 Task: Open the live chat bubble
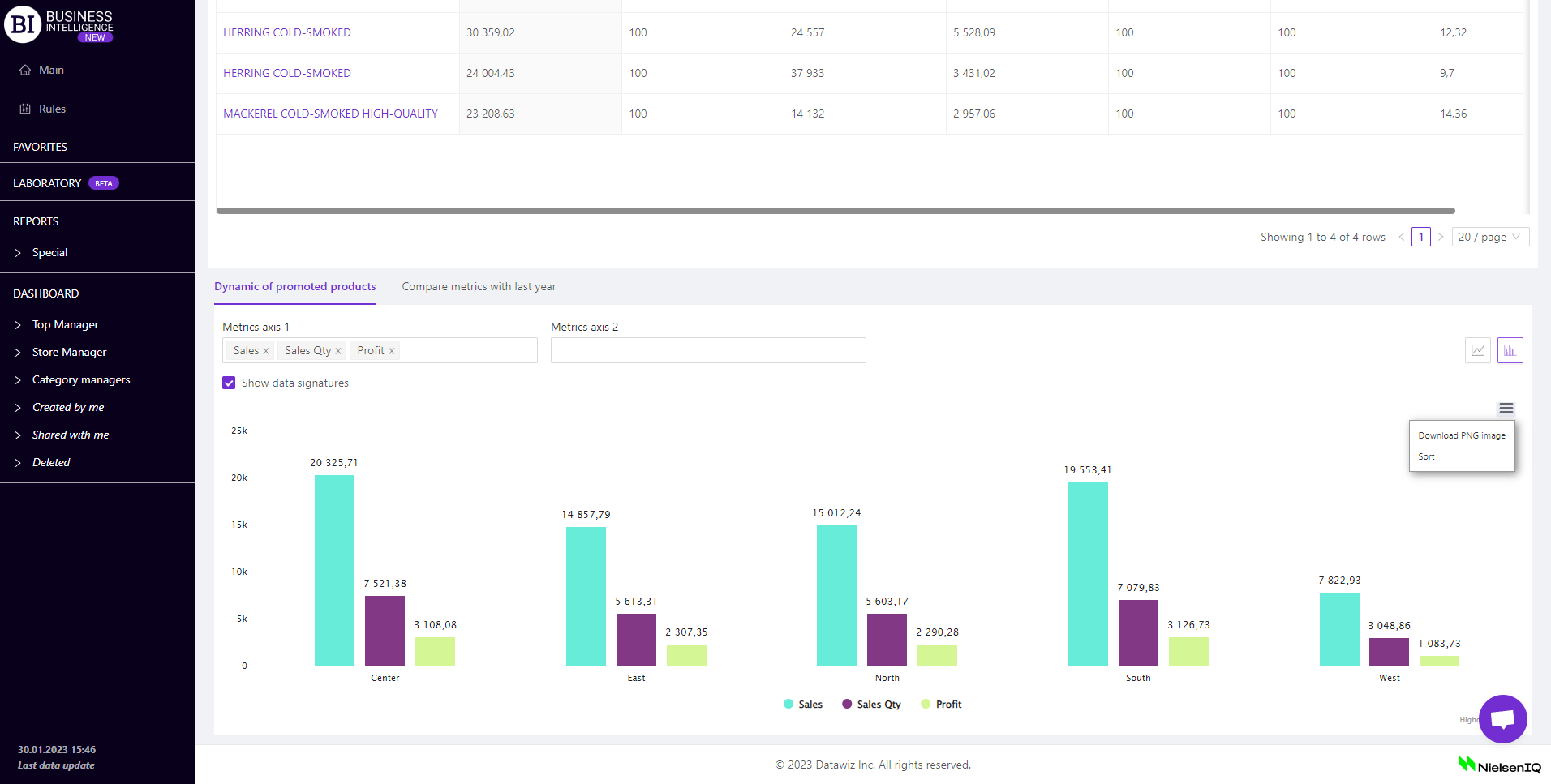(x=1502, y=719)
